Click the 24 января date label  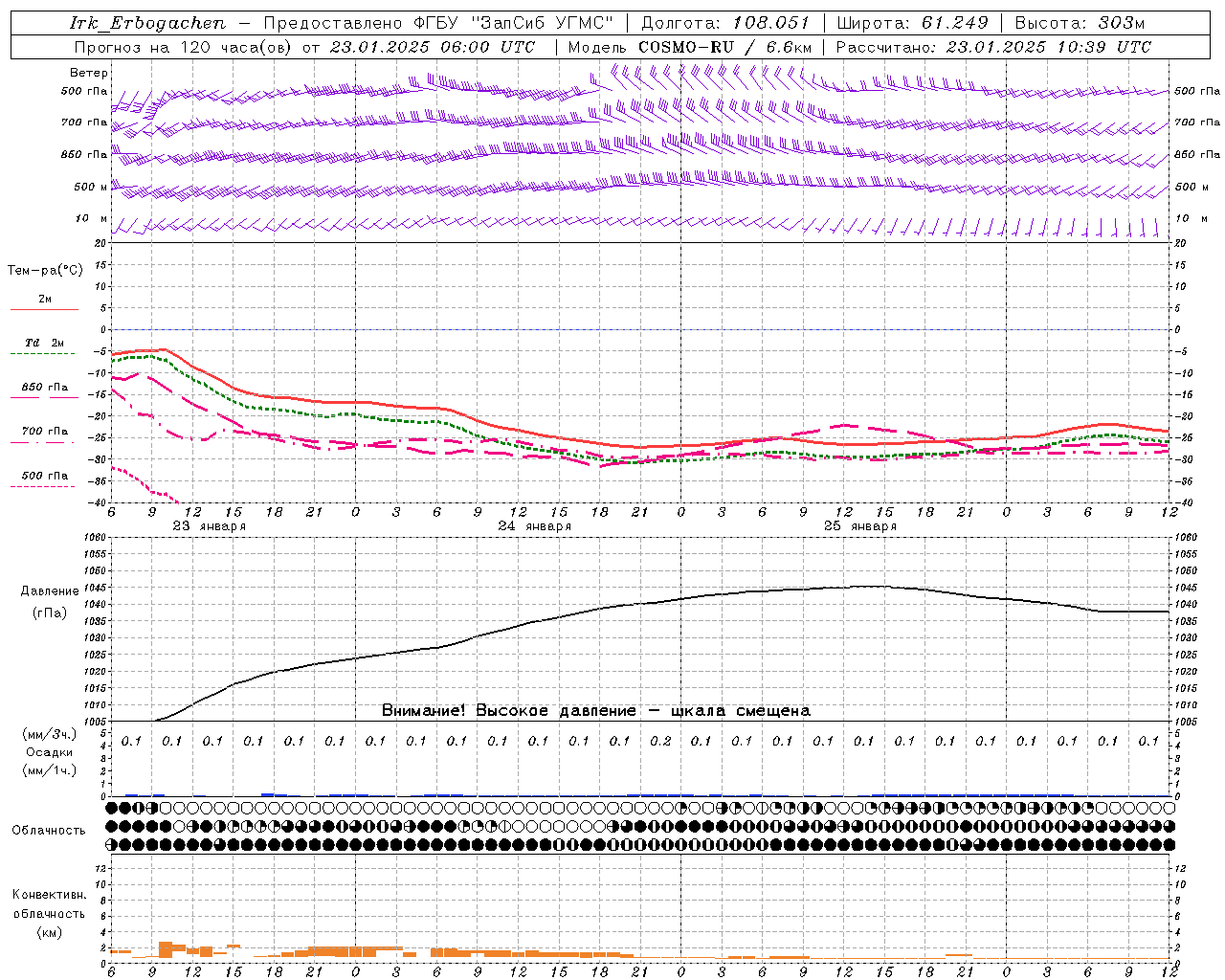pyautogui.click(x=535, y=526)
